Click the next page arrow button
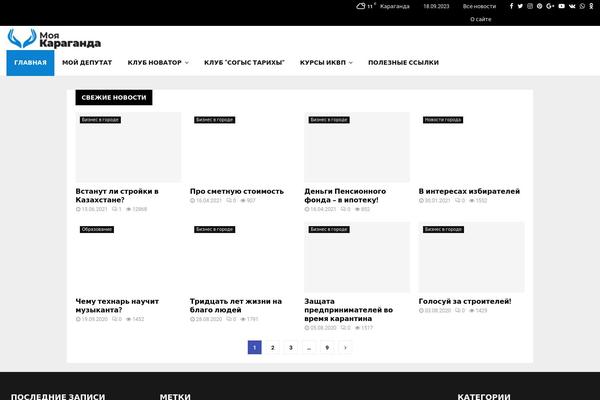This screenshot has width=600, height=400. tap(345, 348)
